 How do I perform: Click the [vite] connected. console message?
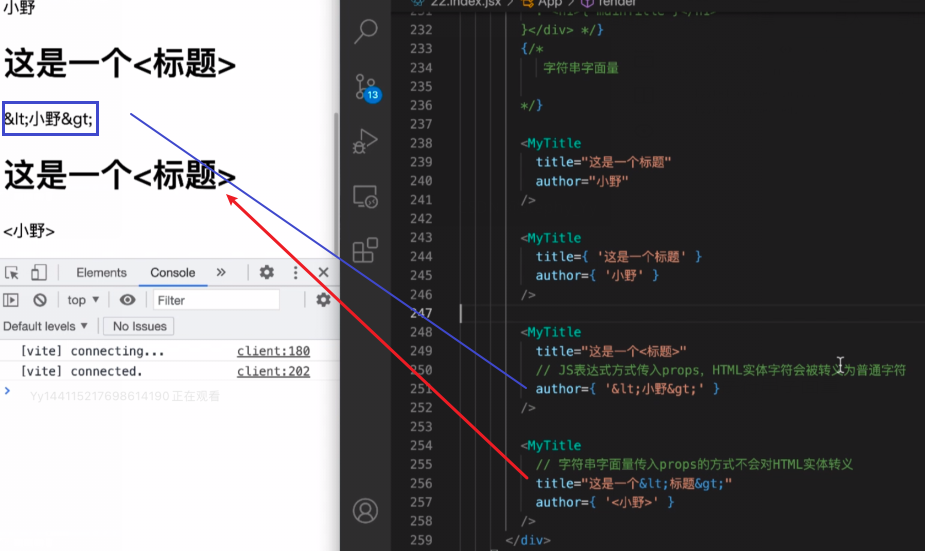(x=81, y=371)
